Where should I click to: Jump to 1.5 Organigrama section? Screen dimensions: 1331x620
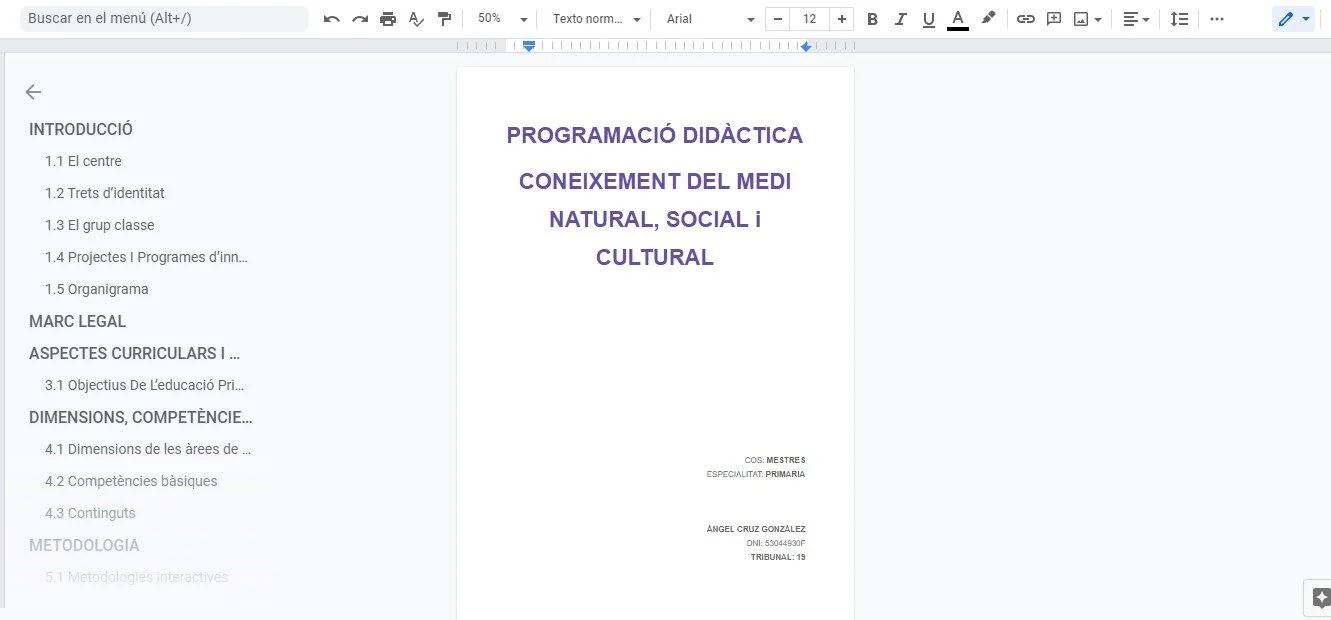click(x=97, y=289)
